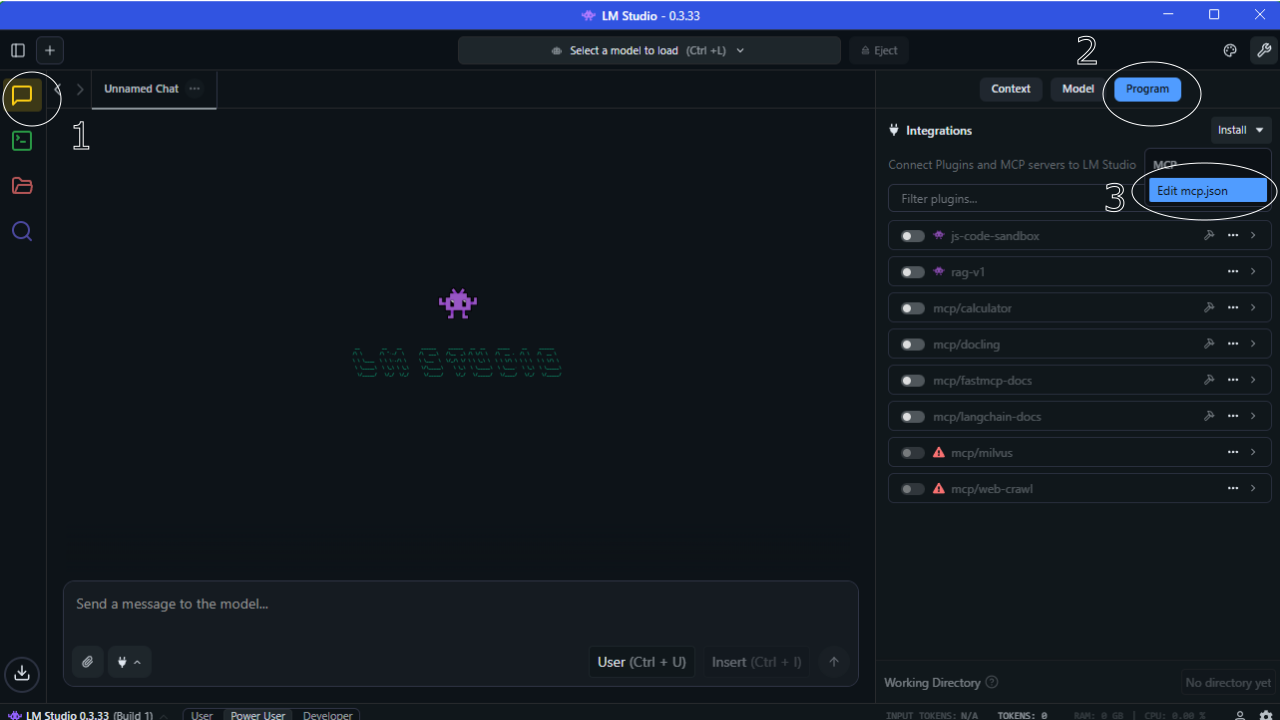
Task: Open the Developer terminal sidebar icon
Action: point(22,141)
